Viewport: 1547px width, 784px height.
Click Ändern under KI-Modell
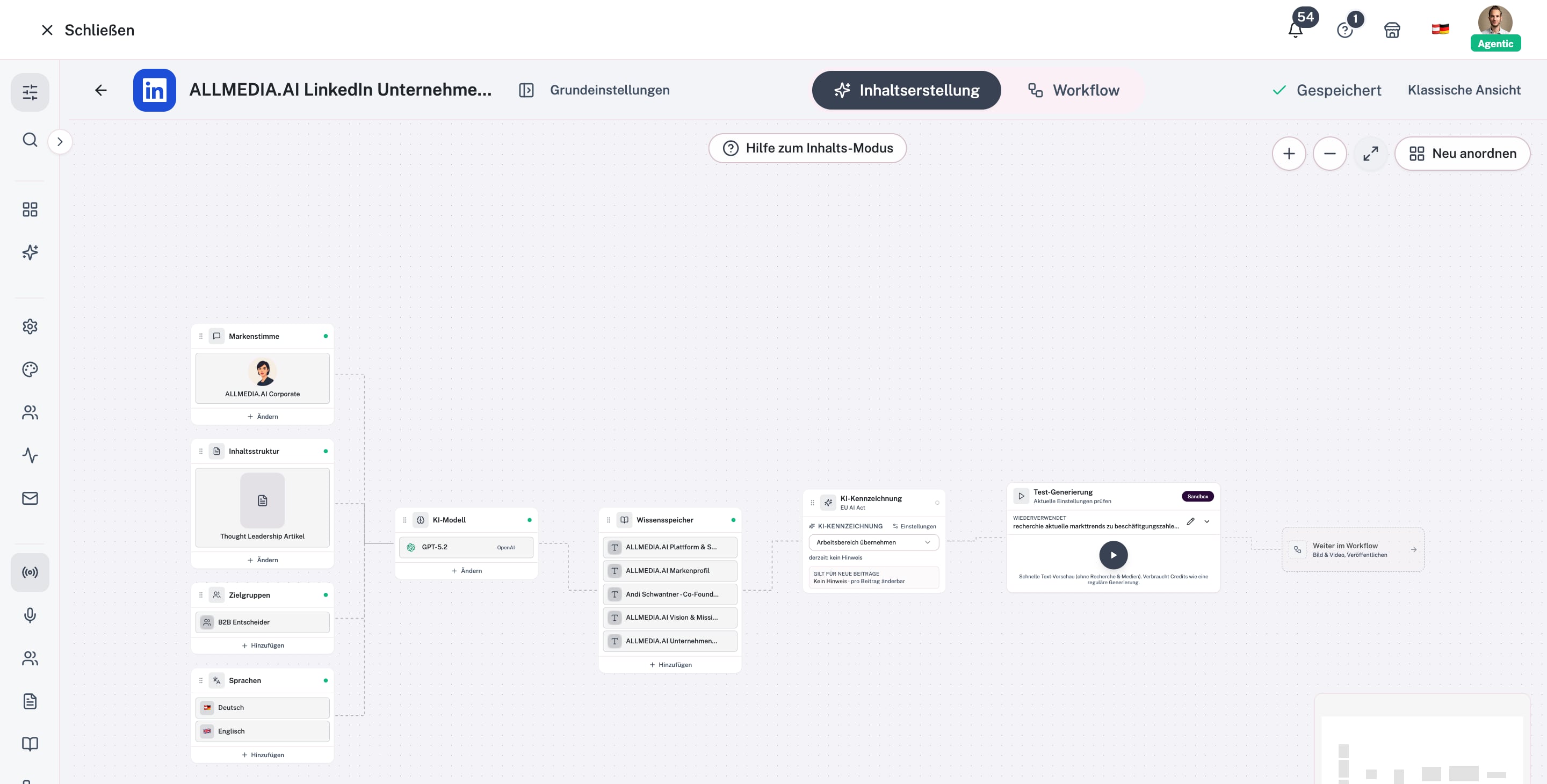pyautogui.click(x=466, y=571)
